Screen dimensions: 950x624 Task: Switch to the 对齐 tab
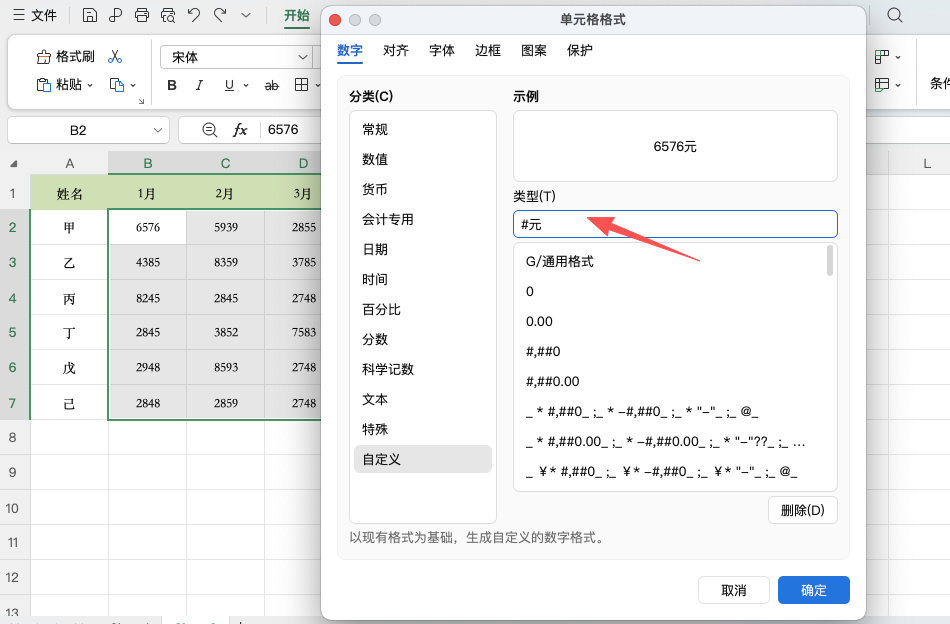coord(396,50)
